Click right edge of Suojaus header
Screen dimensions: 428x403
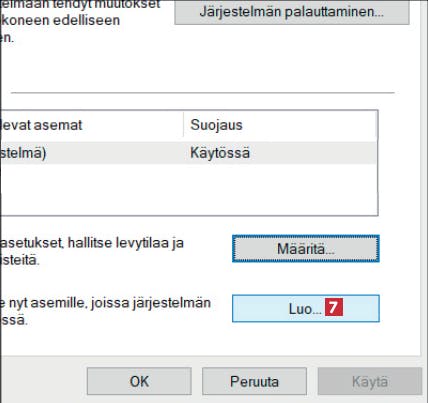pos(376,125)
